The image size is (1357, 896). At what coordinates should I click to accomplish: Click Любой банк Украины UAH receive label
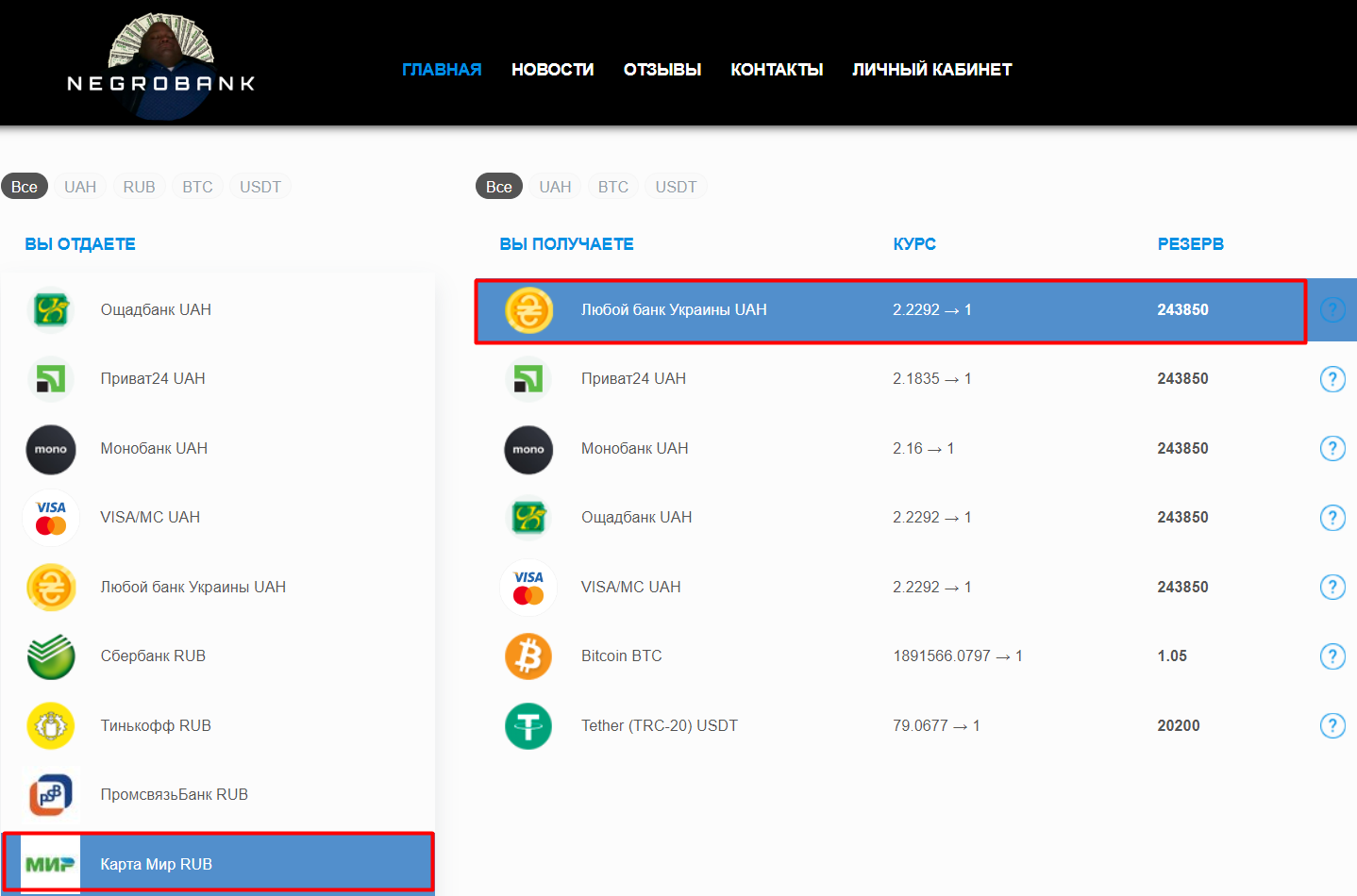tap(674, 309)
